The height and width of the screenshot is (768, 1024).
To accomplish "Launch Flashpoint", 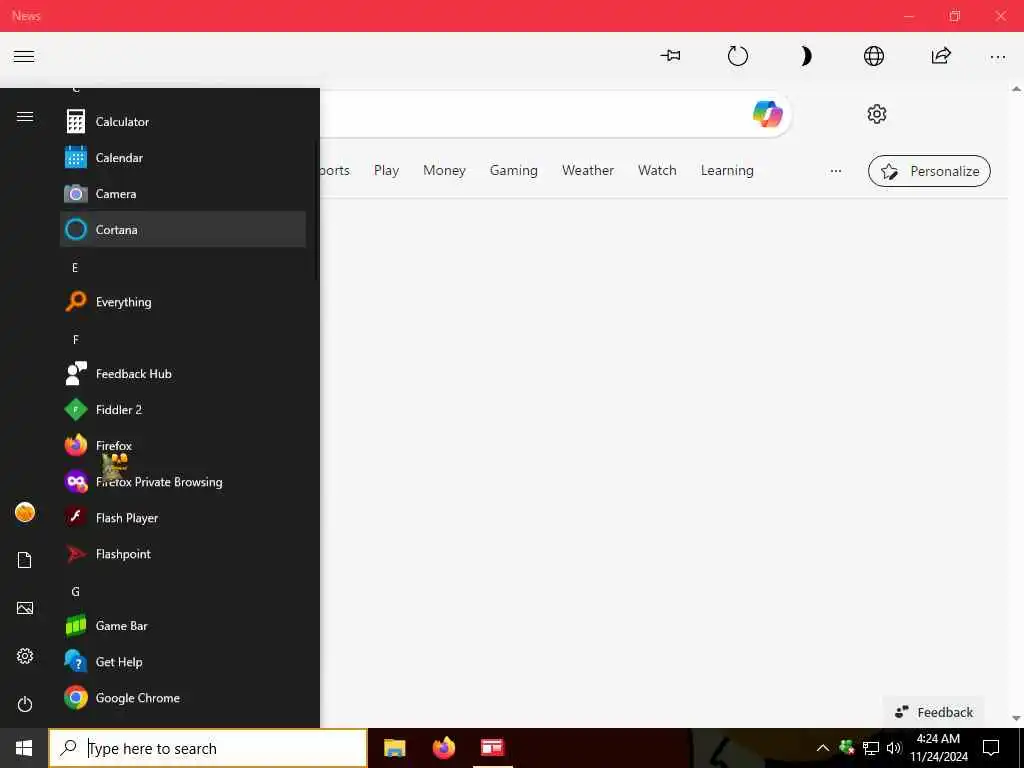I will coord(183,554).
